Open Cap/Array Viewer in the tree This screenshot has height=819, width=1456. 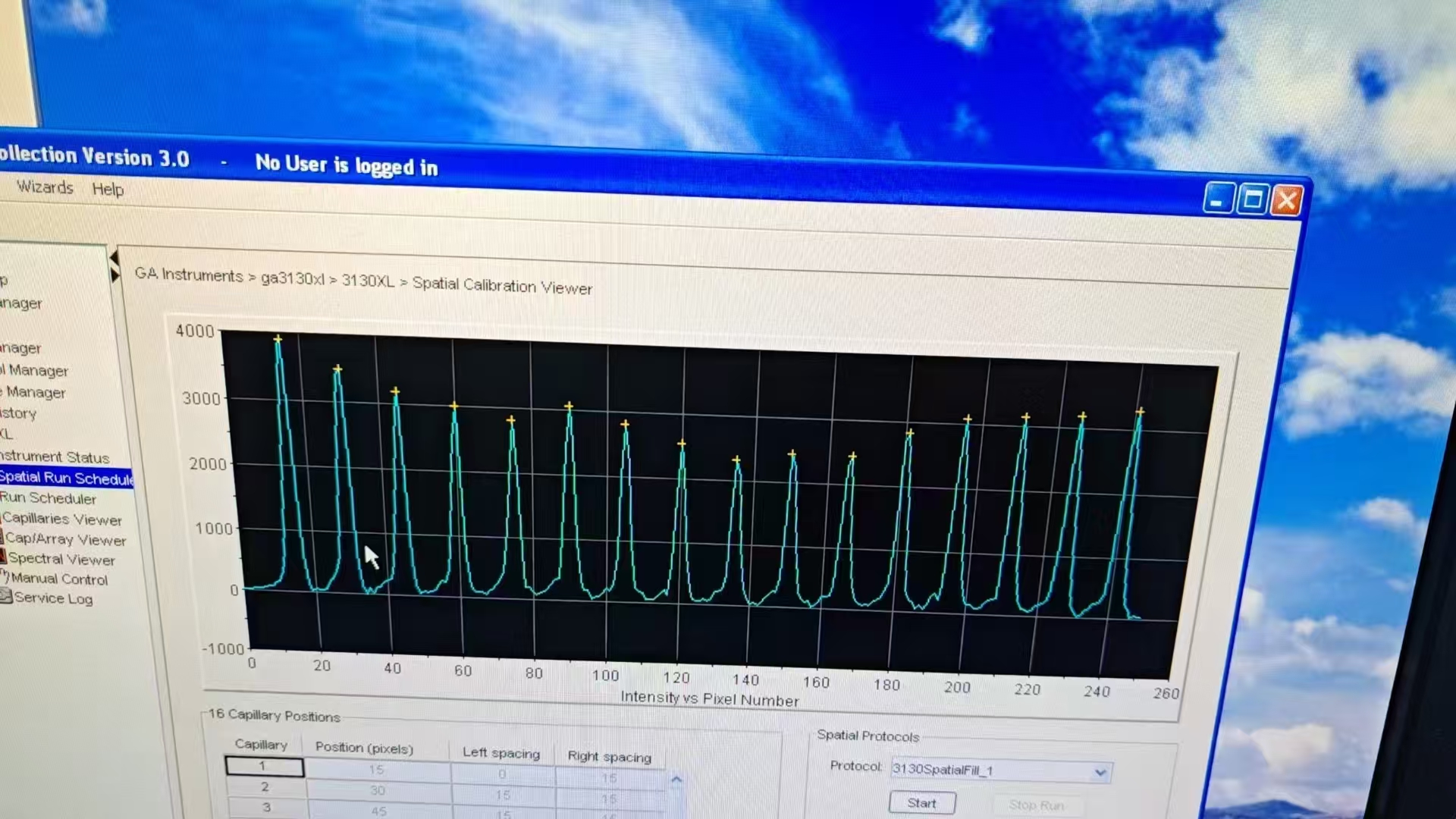[65, 540]
